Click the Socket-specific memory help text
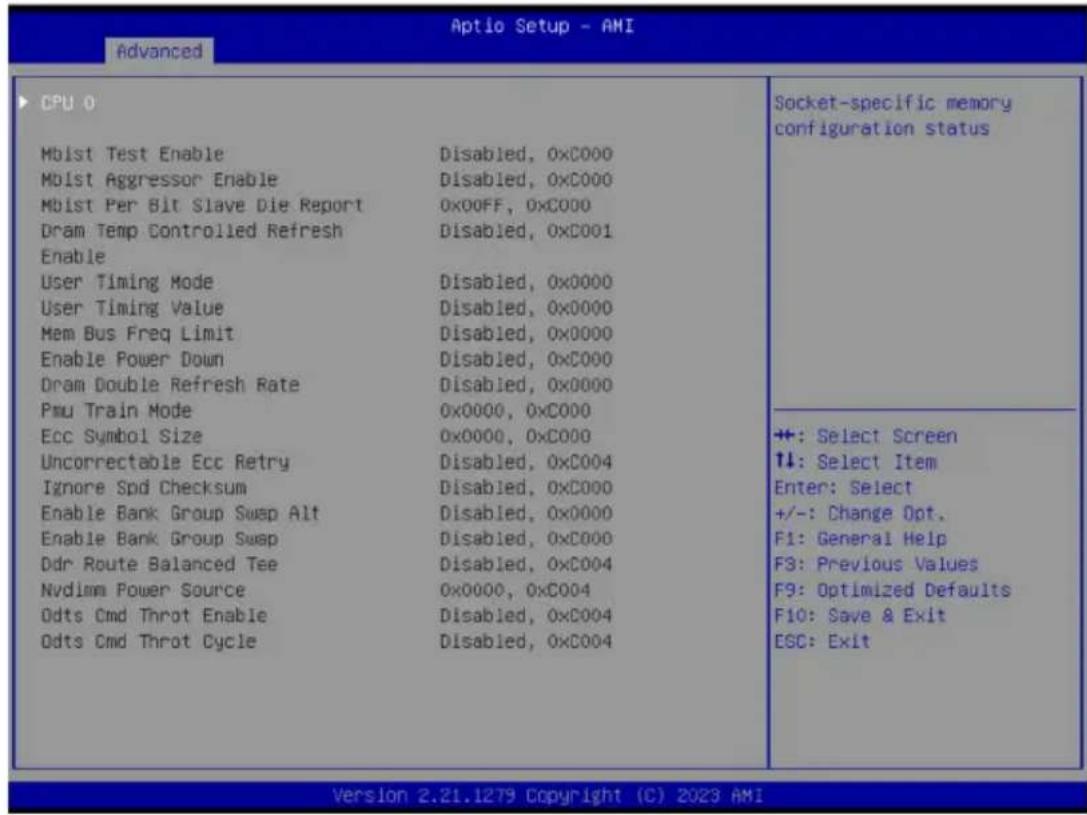Viewport: 1087px width, 815px height. 893,116
